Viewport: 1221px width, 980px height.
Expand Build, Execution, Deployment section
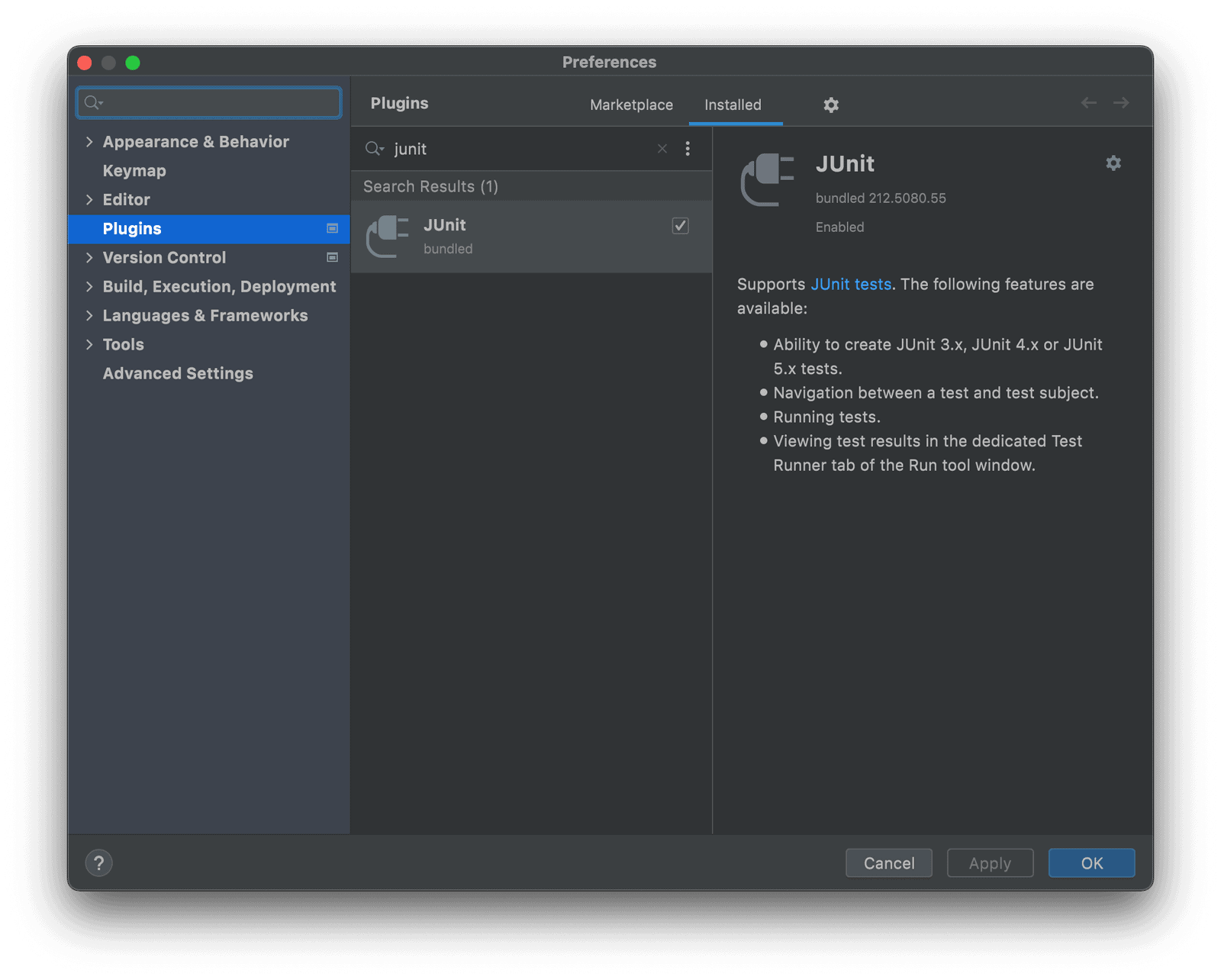89,287
